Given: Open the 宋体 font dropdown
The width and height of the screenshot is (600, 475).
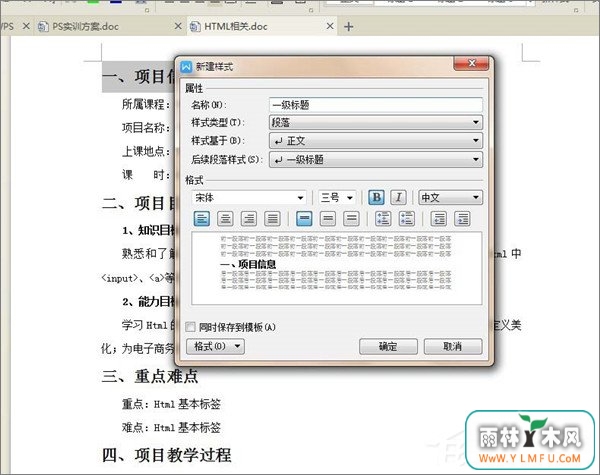Looking at the screenshot, I should (249, 198).
